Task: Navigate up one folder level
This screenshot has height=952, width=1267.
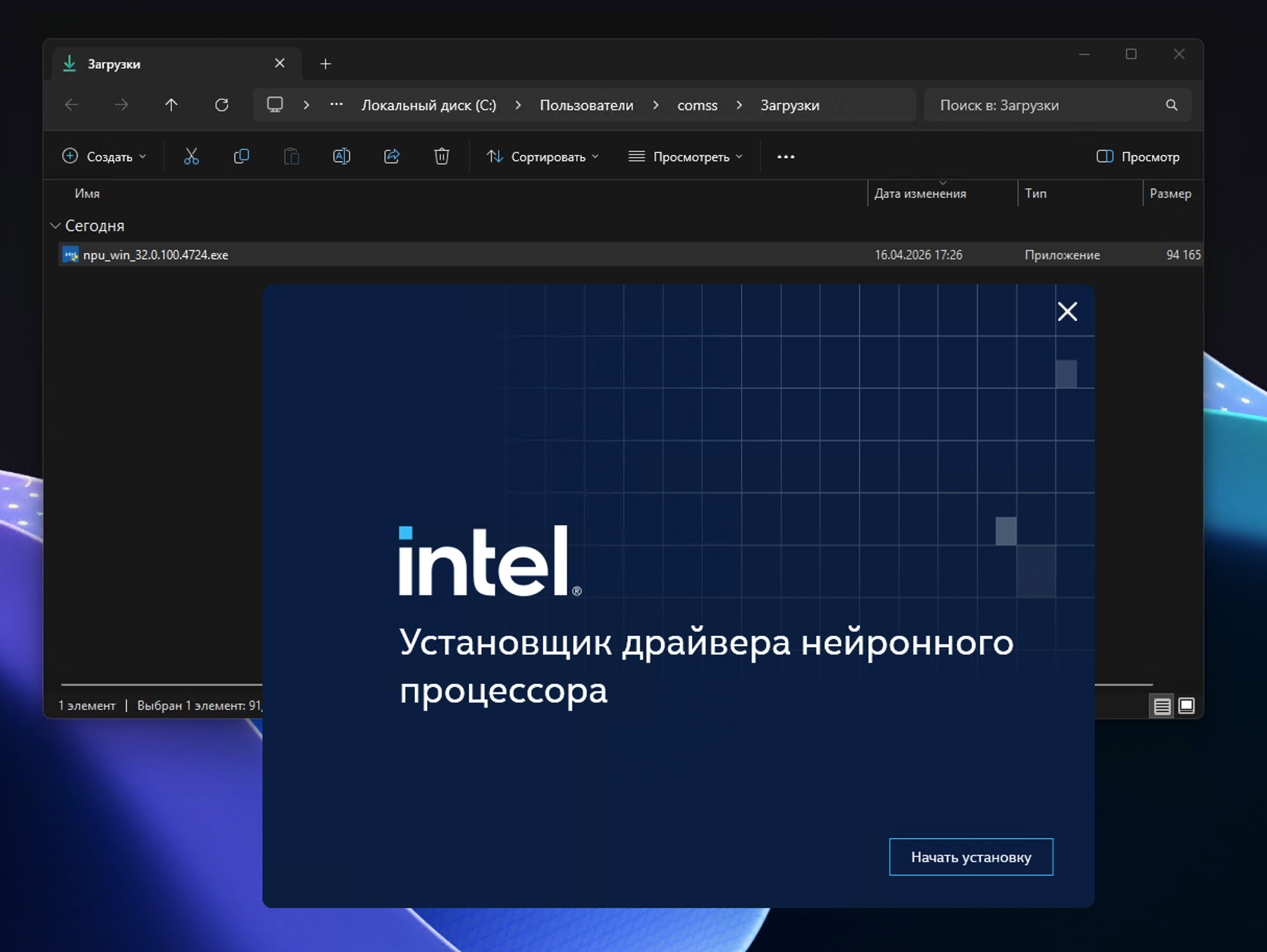Action: (171, 105)
